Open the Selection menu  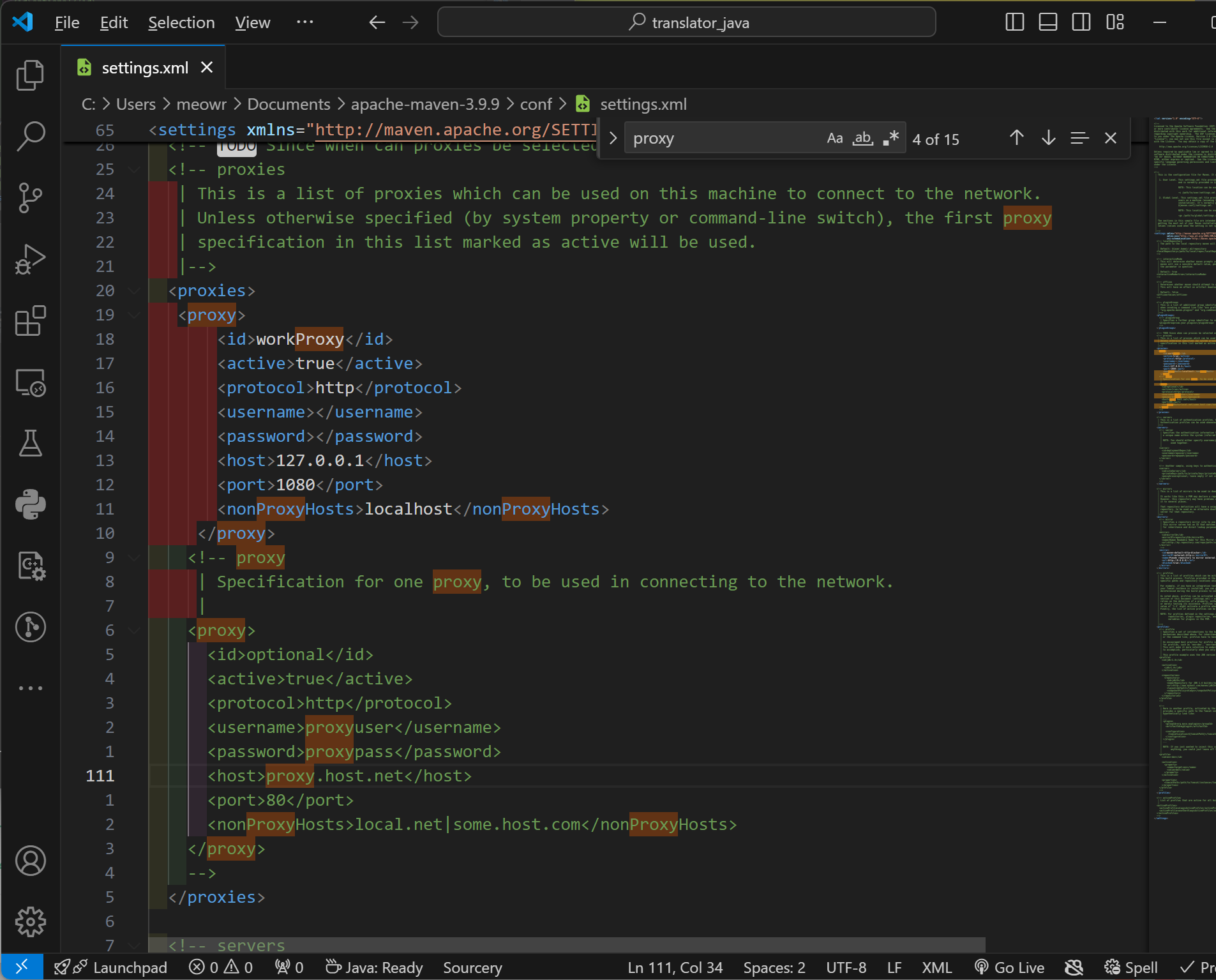(x=181, y=22)
